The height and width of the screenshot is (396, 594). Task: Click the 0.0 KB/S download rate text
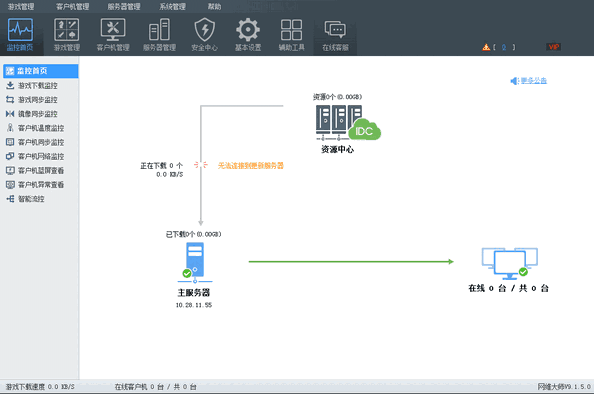point(170,174)
